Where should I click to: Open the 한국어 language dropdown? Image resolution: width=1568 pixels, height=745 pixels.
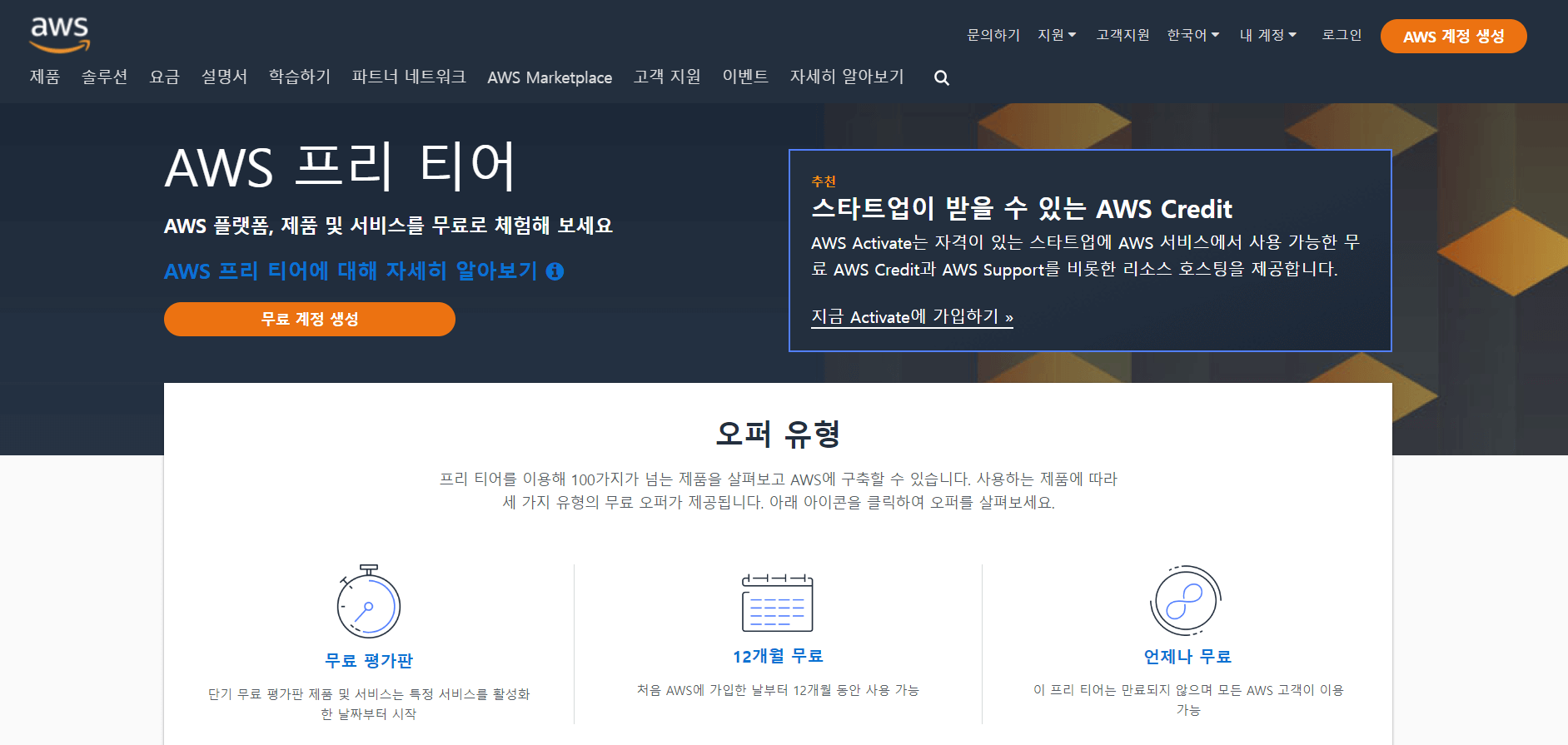click(x=1193, y=35)
